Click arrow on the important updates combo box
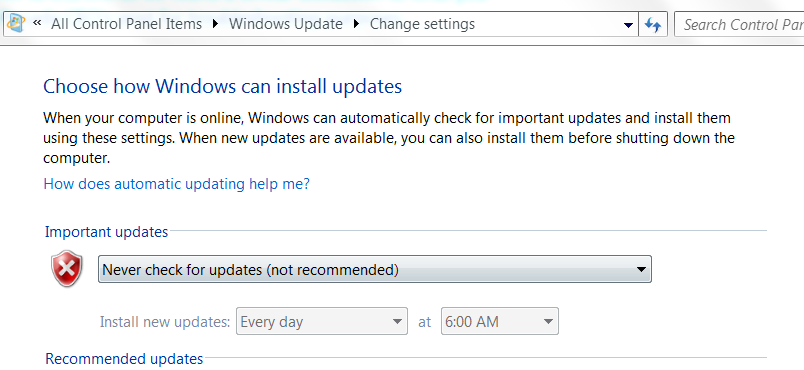Viewport: 804px width, 370px height. 641,269
